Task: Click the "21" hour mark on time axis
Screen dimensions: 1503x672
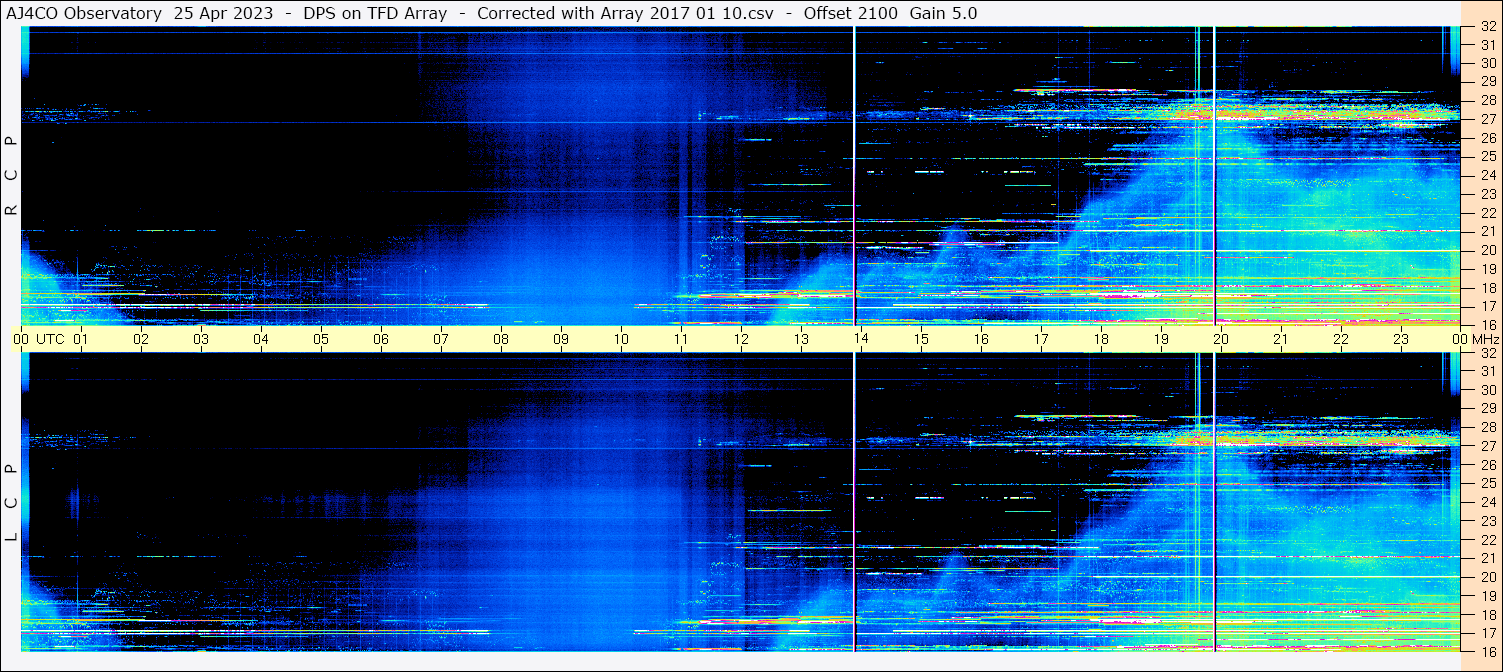Action: point(1281,339)
